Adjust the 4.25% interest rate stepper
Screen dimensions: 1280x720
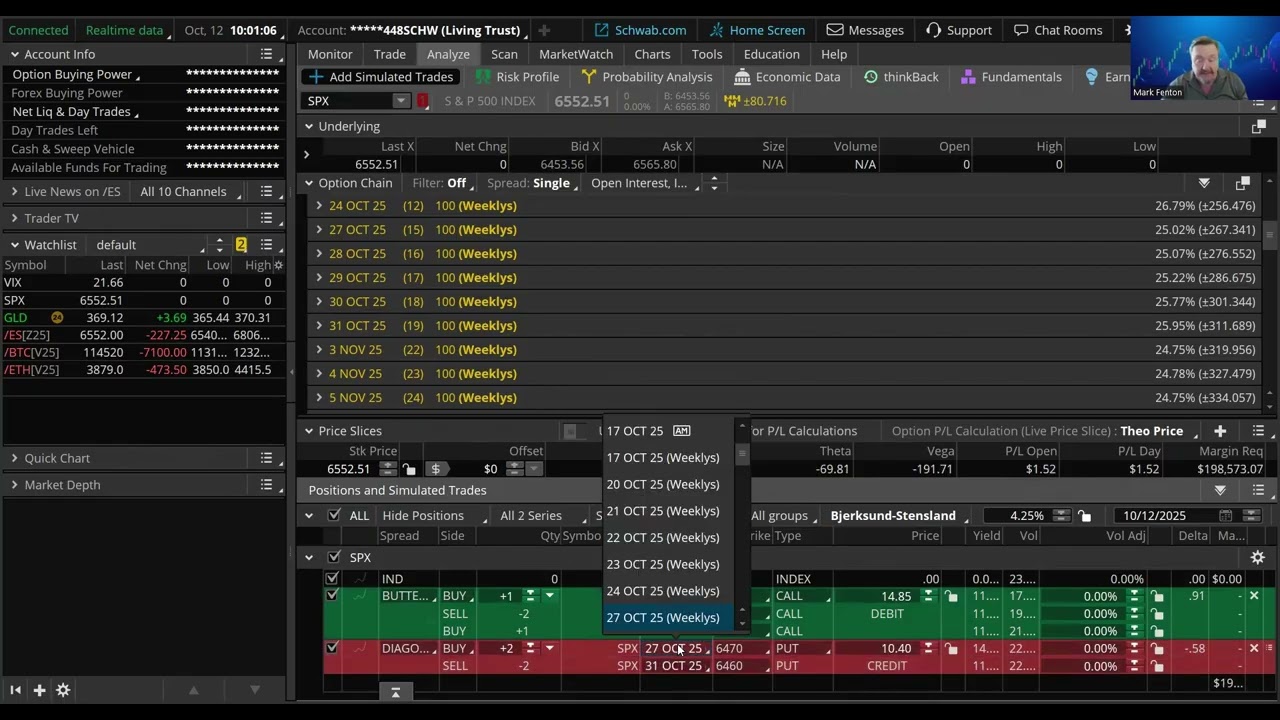pyautogui.click(x=1061, y=516)
